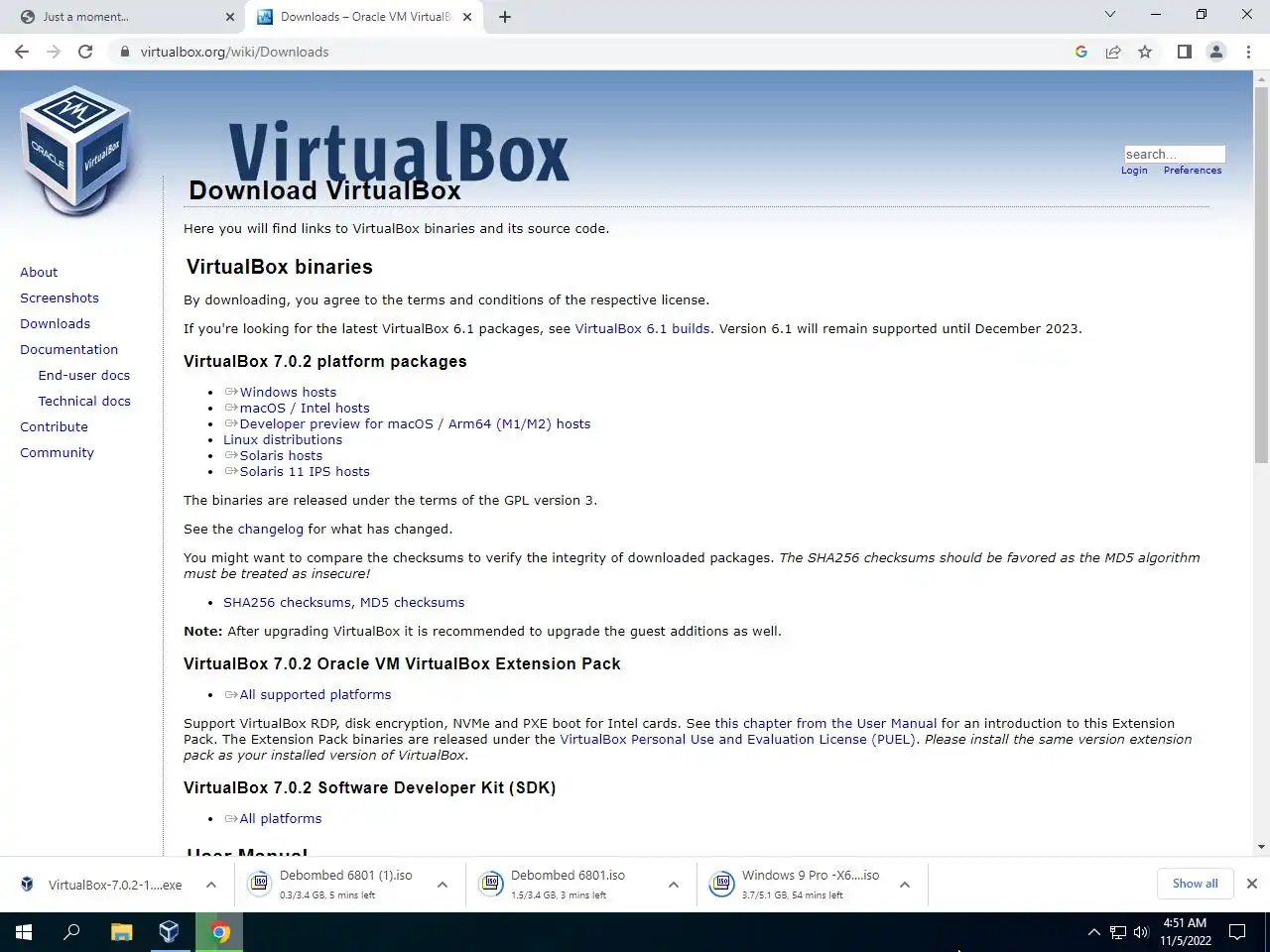Click the site search box
This screenshot has width=1270, height=952.
pyautogui.click(x=1175, y=154)
